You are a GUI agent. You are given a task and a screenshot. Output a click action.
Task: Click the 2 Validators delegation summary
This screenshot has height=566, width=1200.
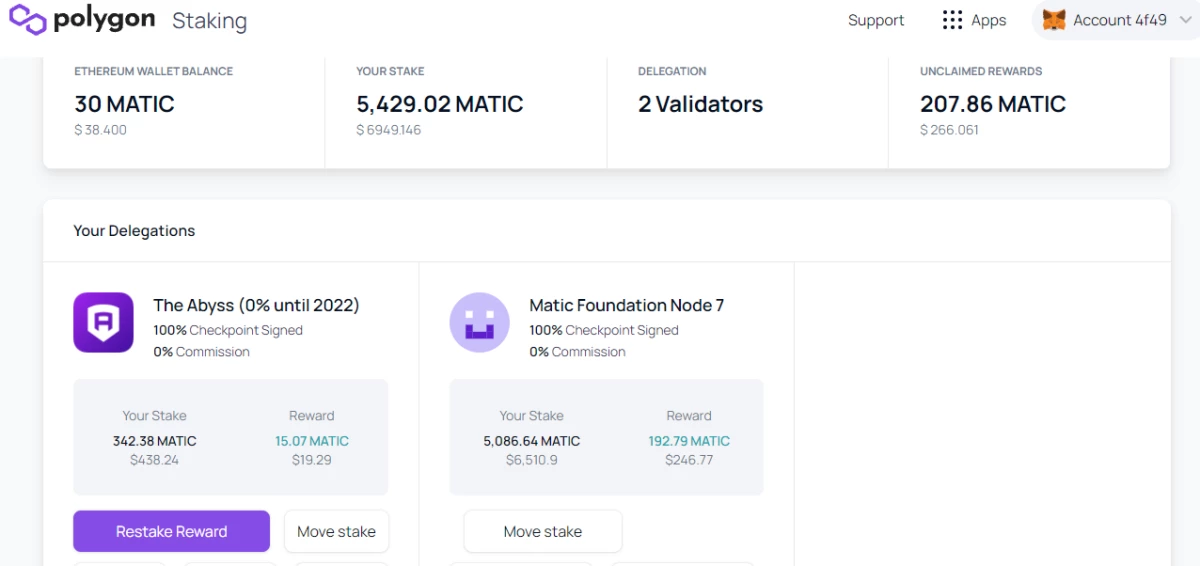[x=701, y=104]
